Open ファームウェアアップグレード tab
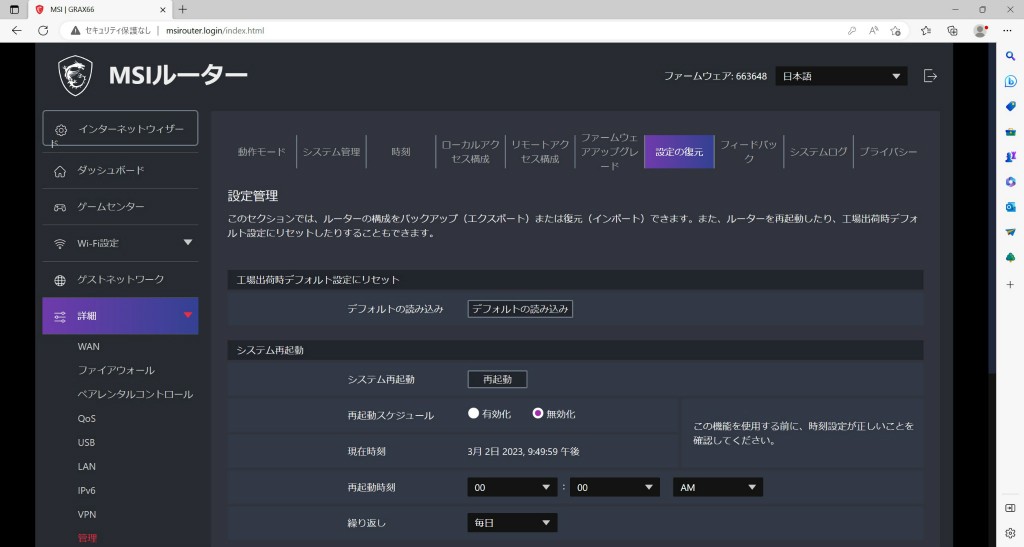The height and width of the screenshot is (547, 1024). coord(609,151)
